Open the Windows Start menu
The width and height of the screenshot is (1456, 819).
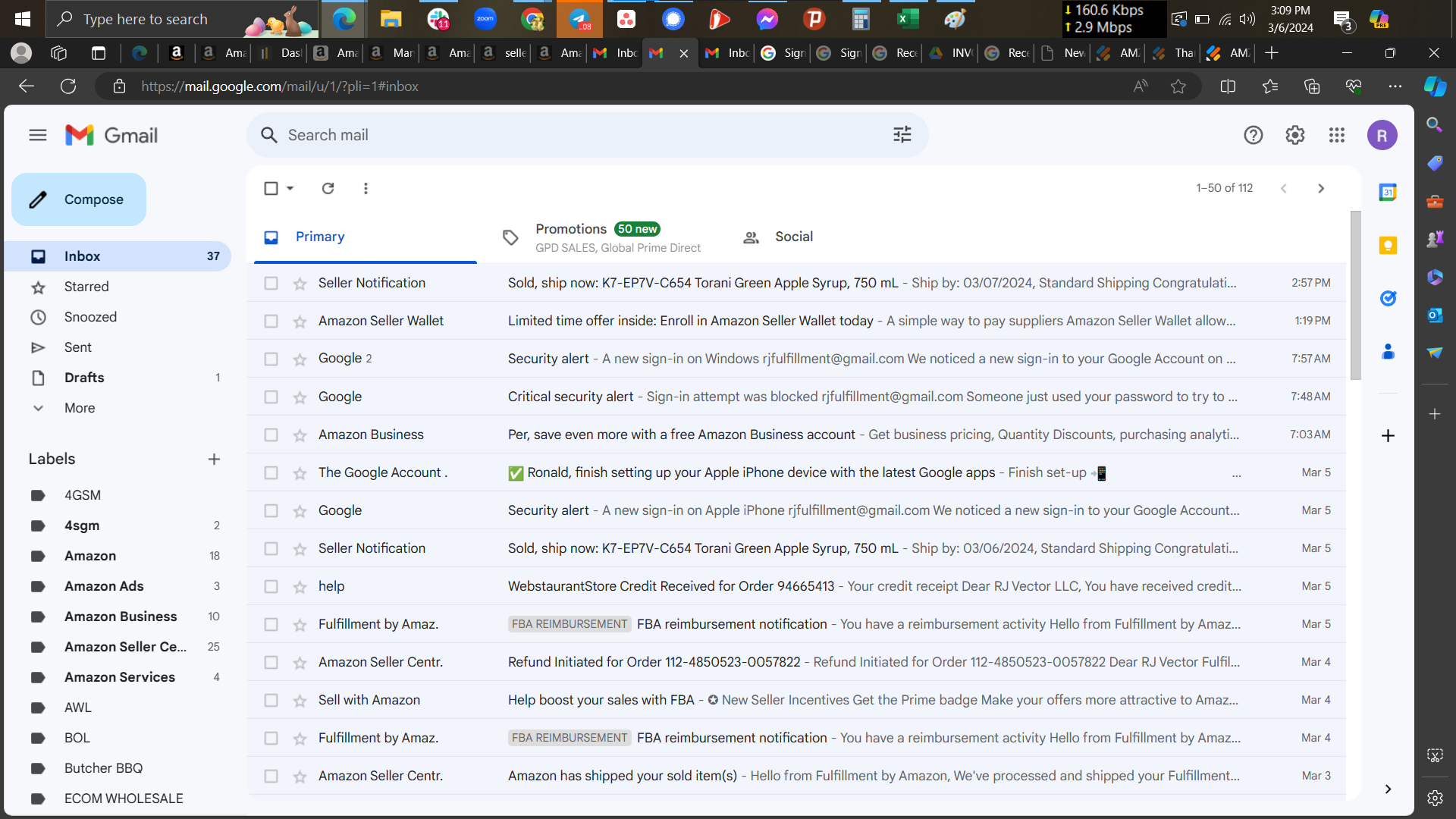[23, 19]
